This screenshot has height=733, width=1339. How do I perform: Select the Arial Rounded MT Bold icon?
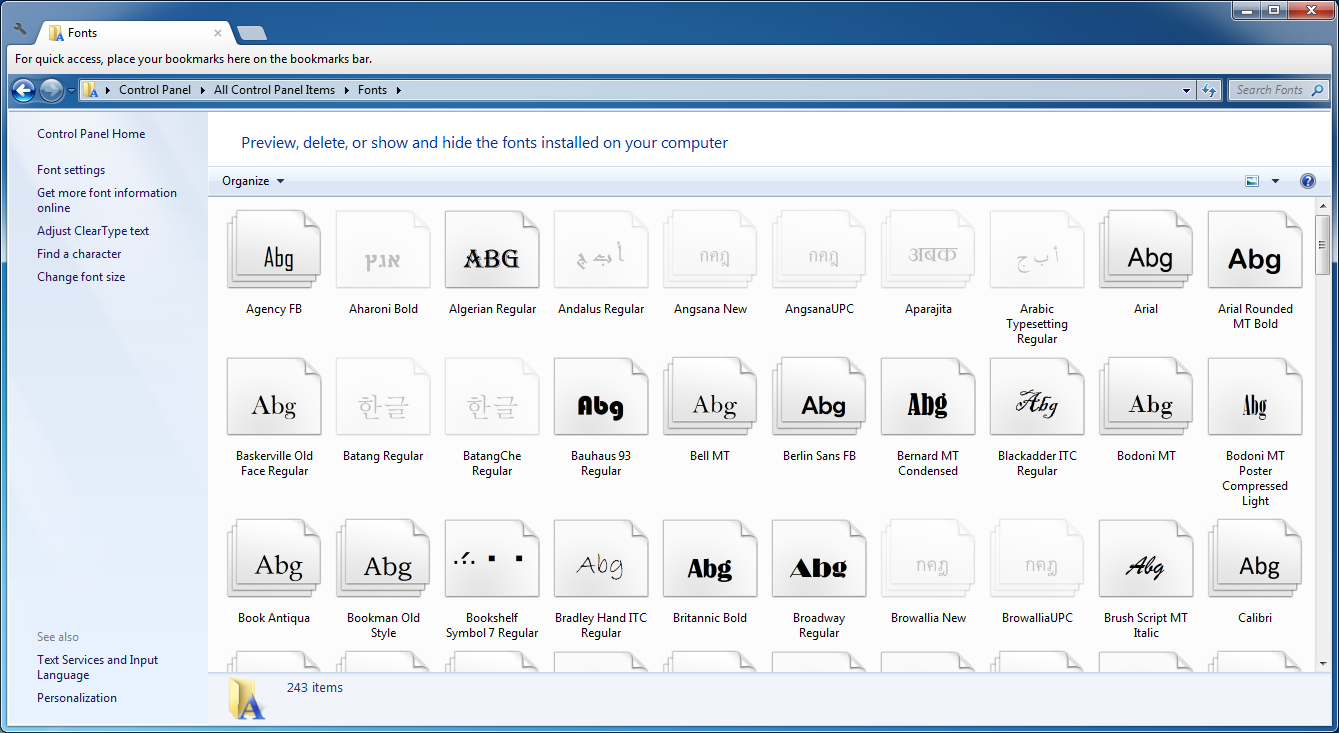click(x=1255, y=251)
